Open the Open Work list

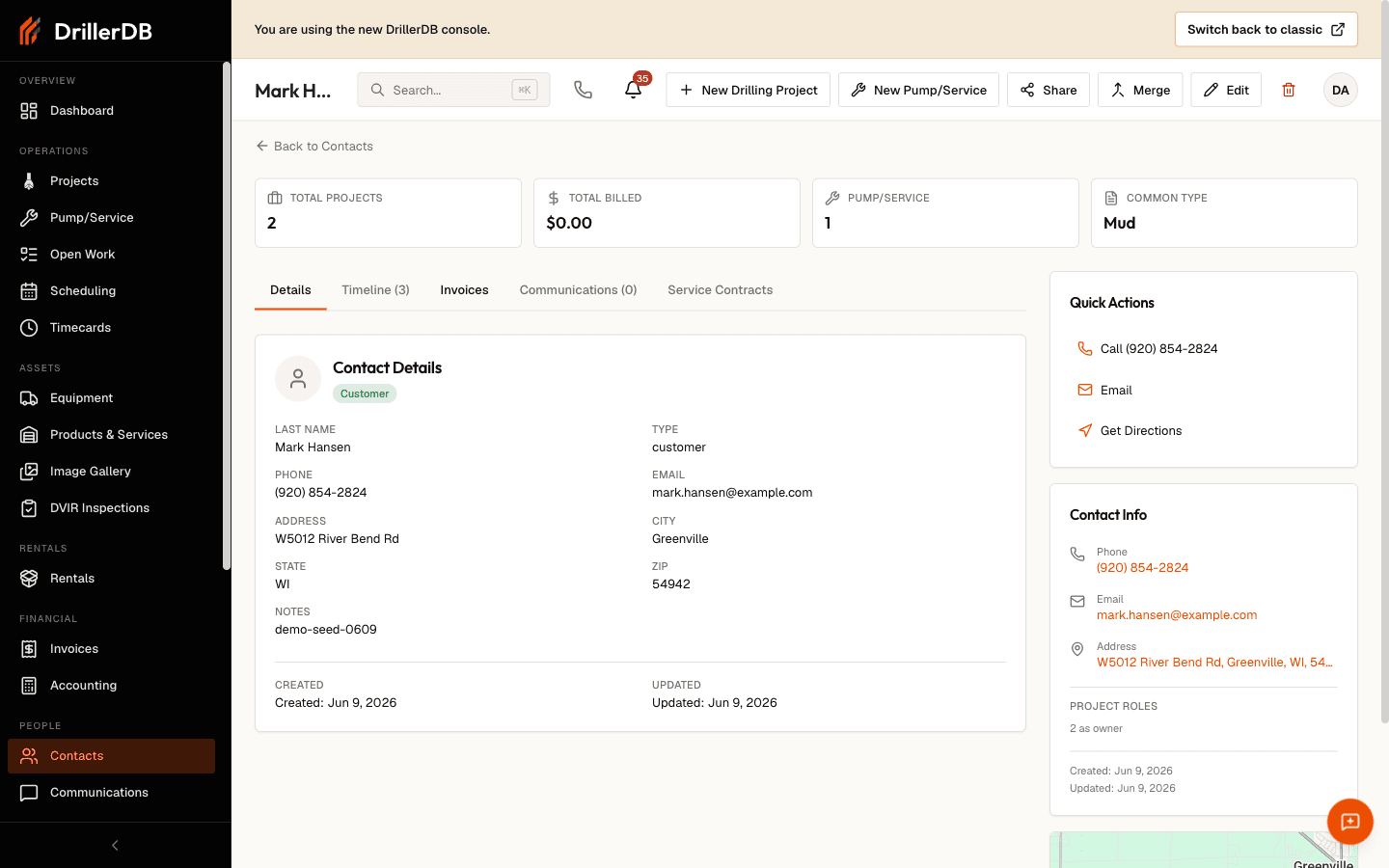tap(111, 255)
